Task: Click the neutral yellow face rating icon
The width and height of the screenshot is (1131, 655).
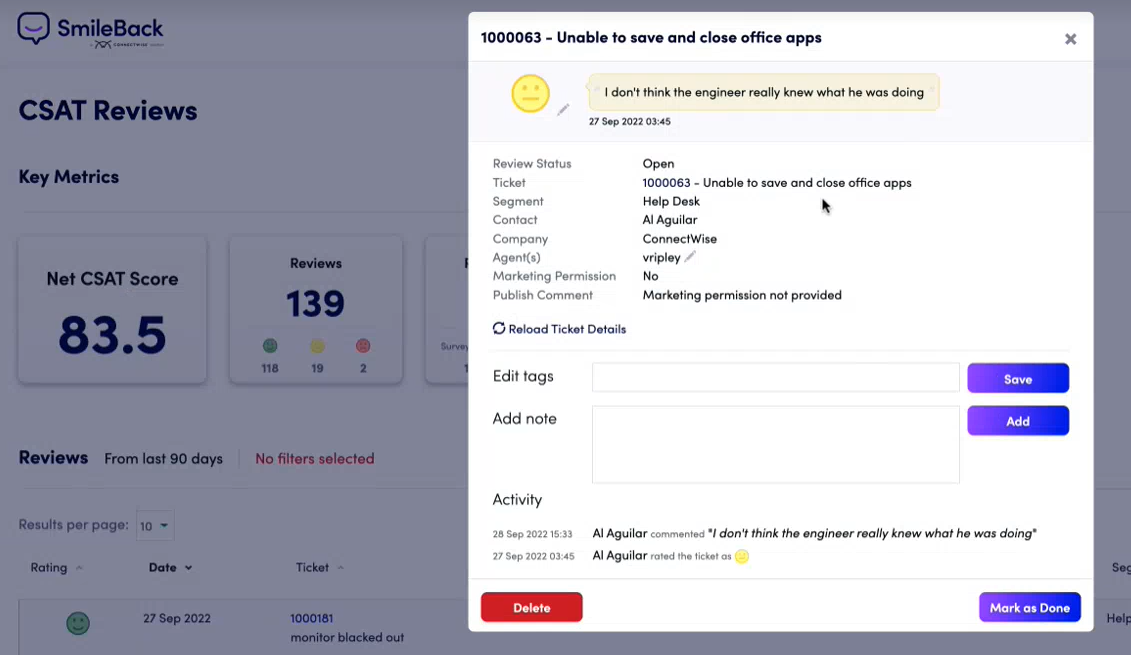Action: pyautogui.click(x=530, y=94)
